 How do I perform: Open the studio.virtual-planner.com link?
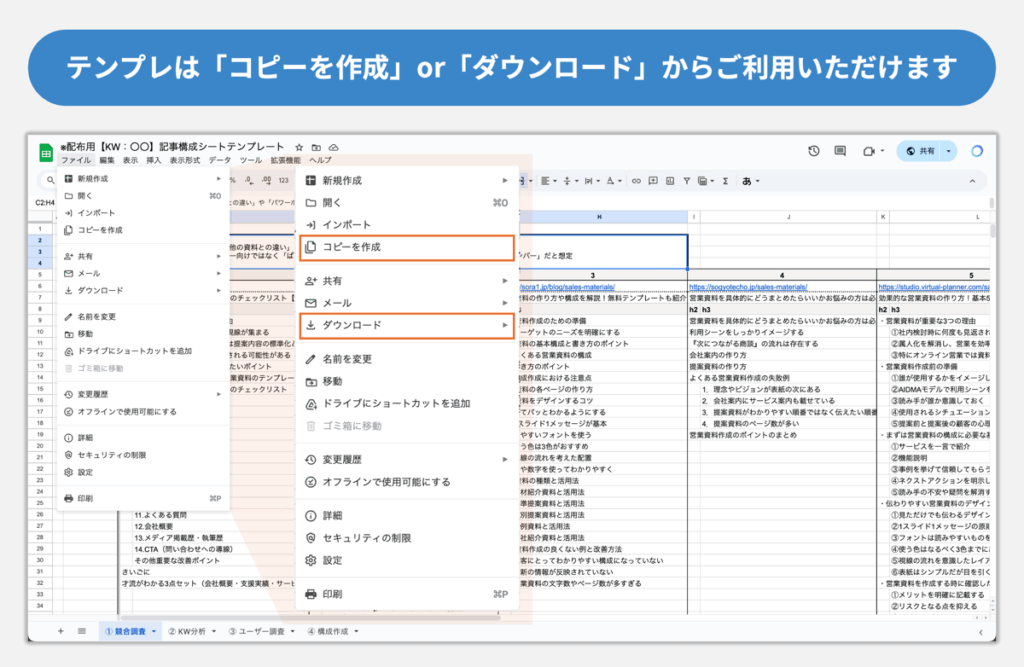(934, 287)
